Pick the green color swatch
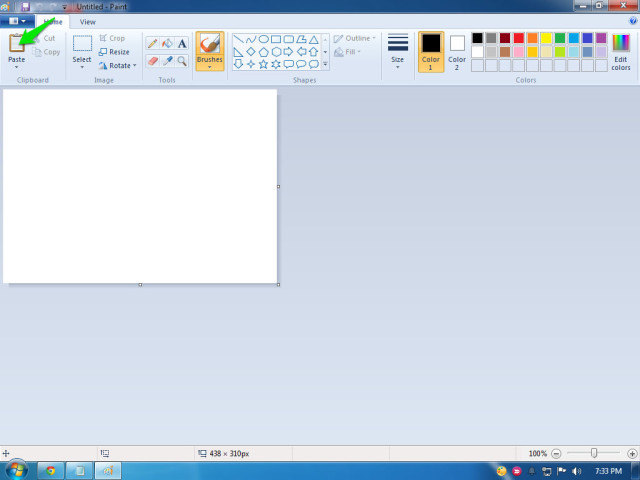This screenshot has width=640, height=480. click(x=560, y=38)
